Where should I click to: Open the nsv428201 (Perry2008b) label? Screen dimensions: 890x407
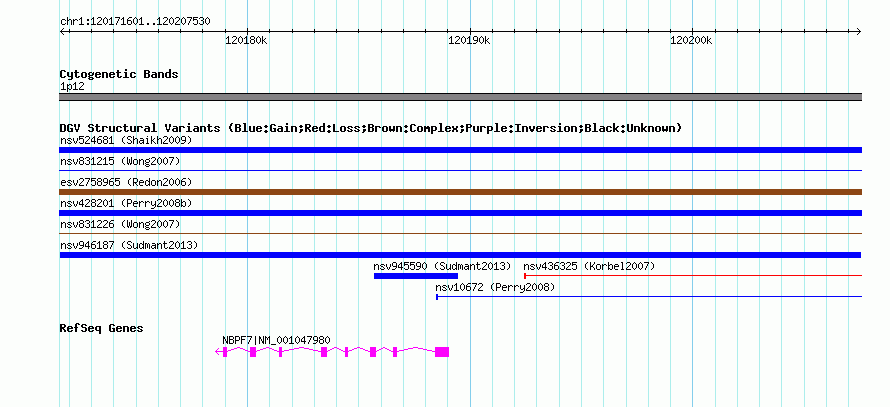[x=126, y=203]
